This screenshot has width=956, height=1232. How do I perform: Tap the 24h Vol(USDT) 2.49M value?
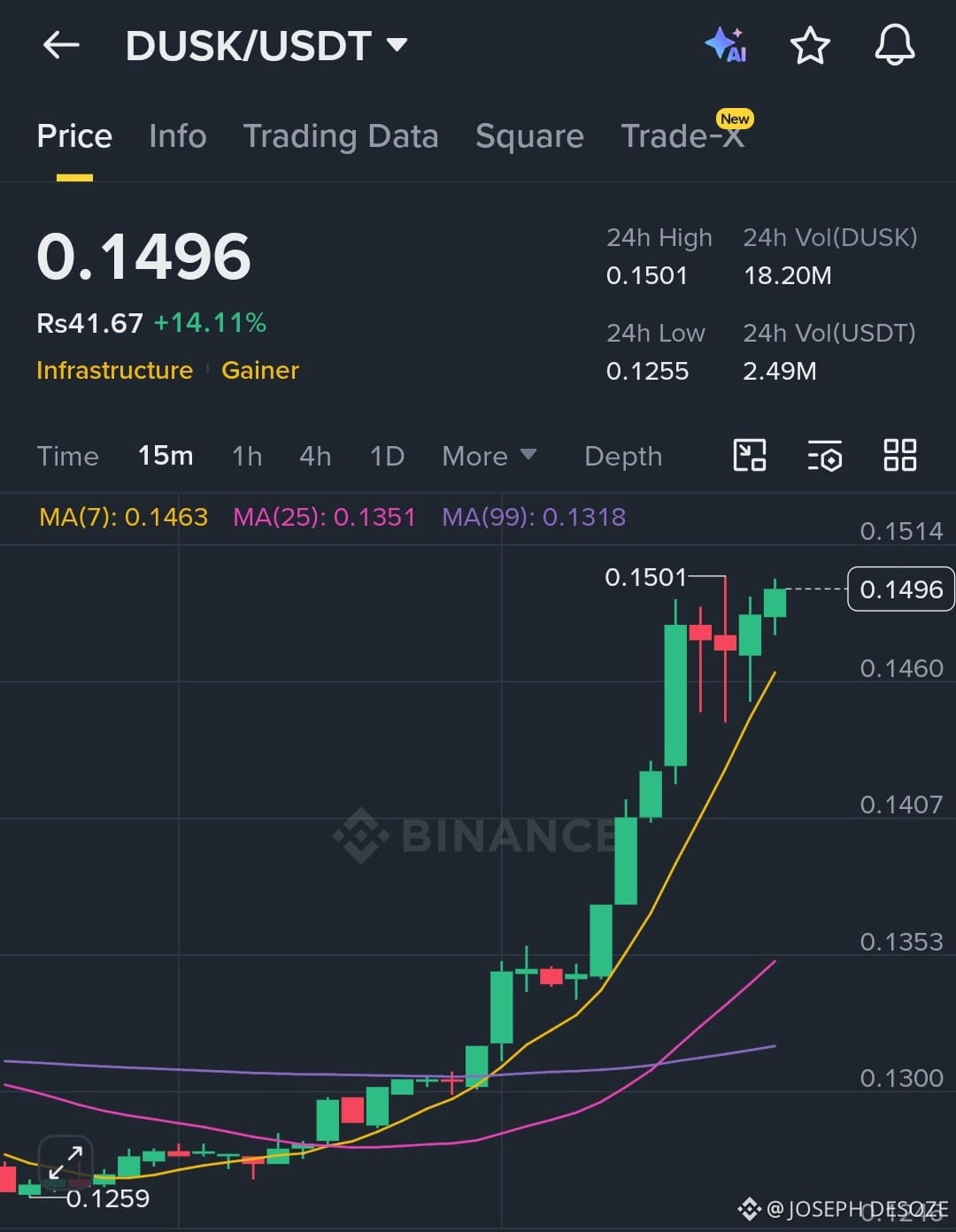click(x=780, y=371)
